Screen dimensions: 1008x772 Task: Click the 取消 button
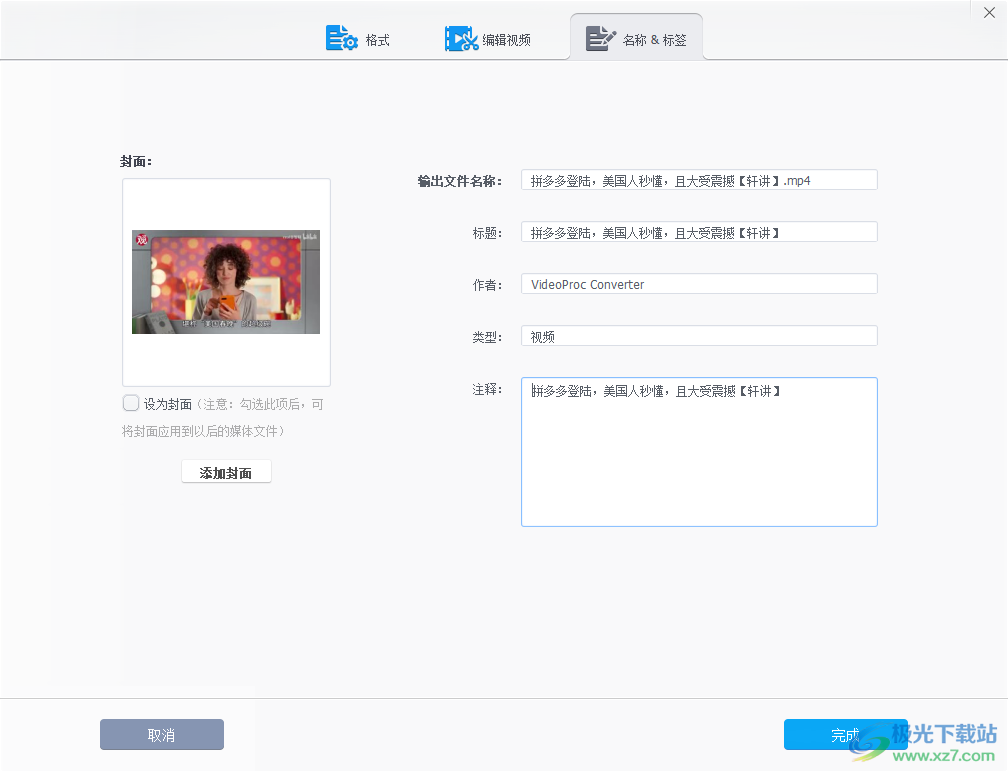tap(161, 734)
